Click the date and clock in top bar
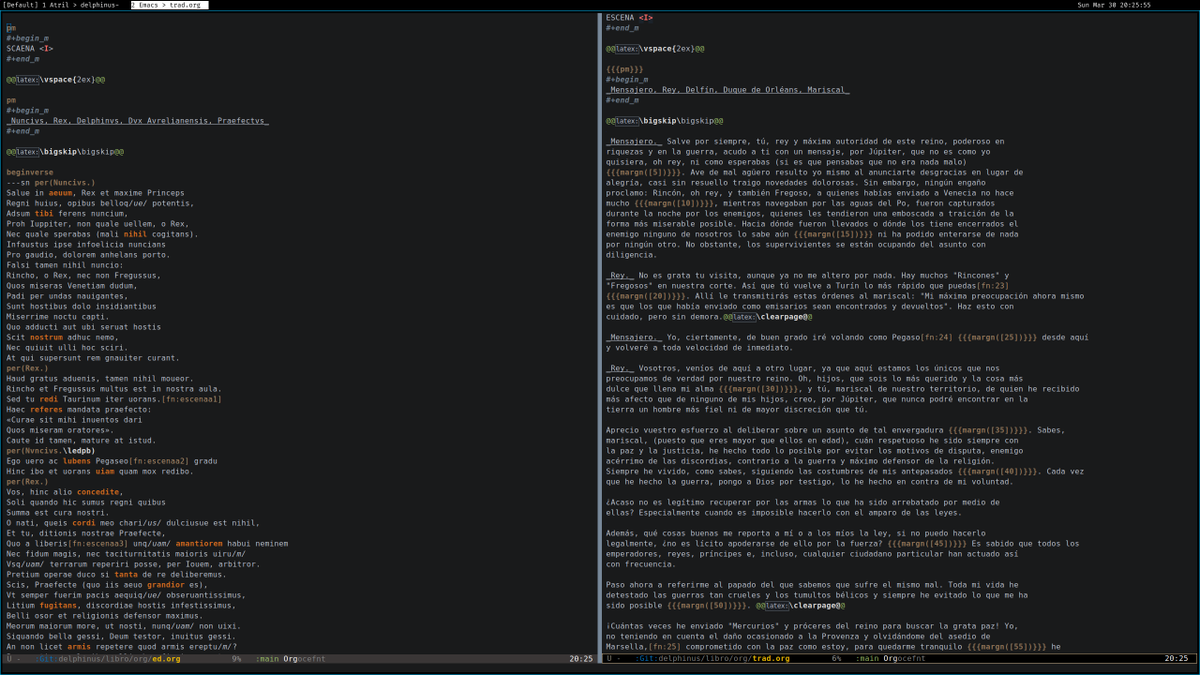Image resolution: width=1200 pixels, height=675 pixels. (1114, 5)
